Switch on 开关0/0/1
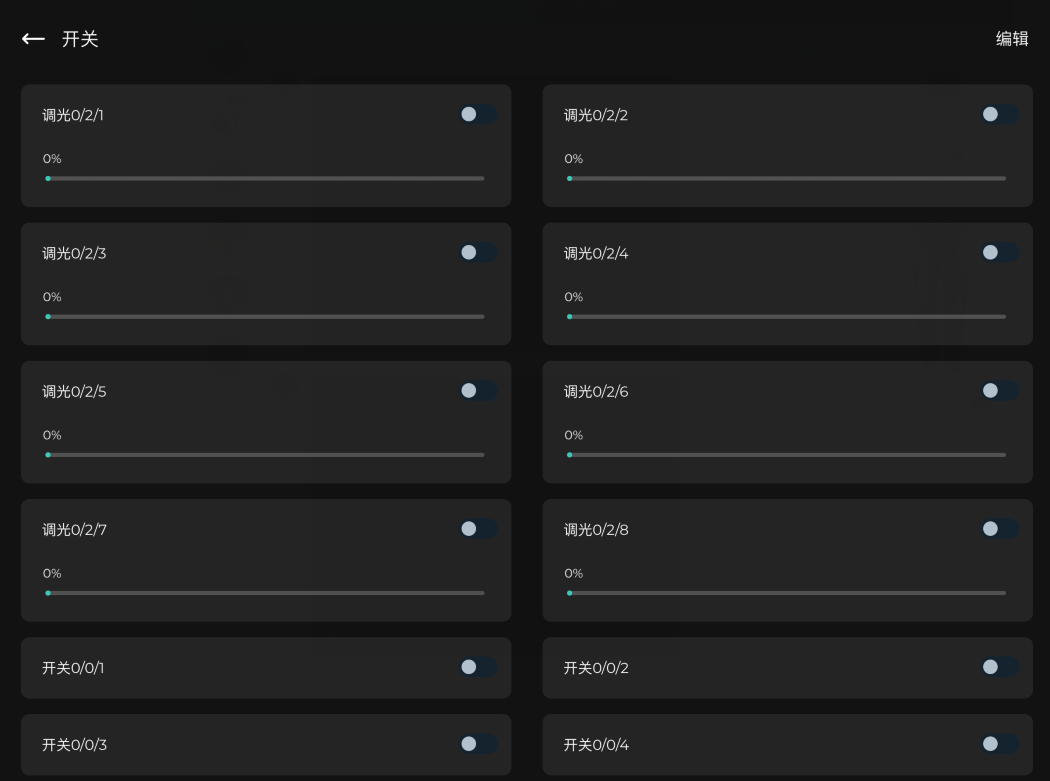The width and height of the screenshot is (1050, 781). click(478, 667)
